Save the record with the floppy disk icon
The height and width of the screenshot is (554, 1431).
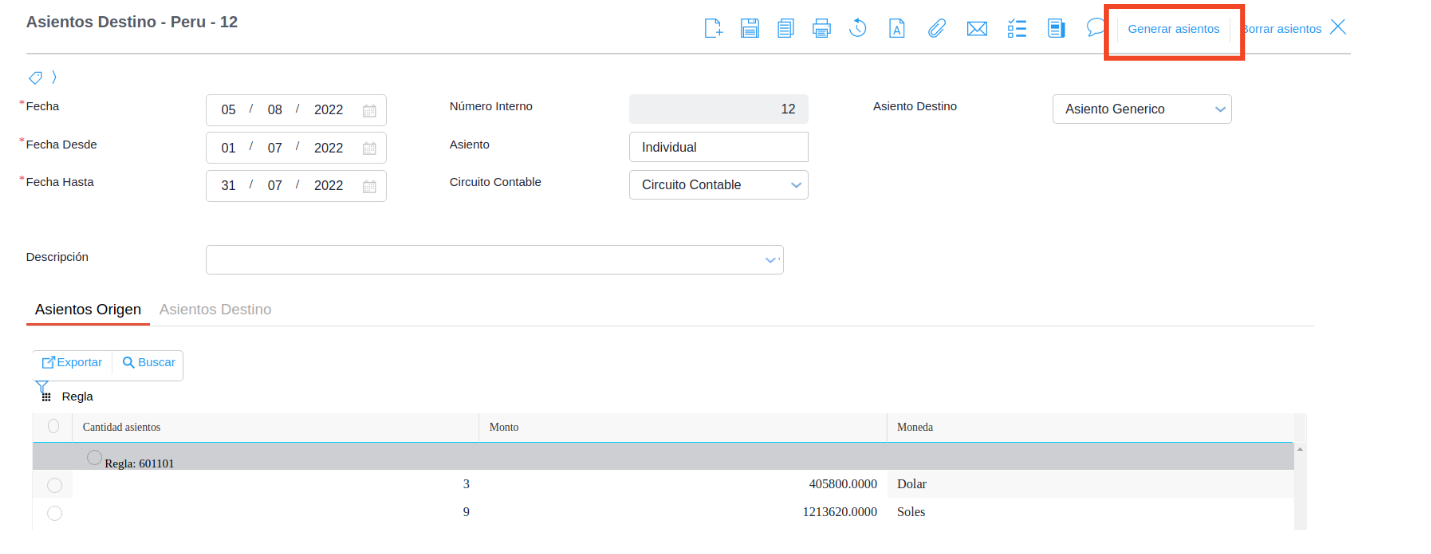[750, 28]
